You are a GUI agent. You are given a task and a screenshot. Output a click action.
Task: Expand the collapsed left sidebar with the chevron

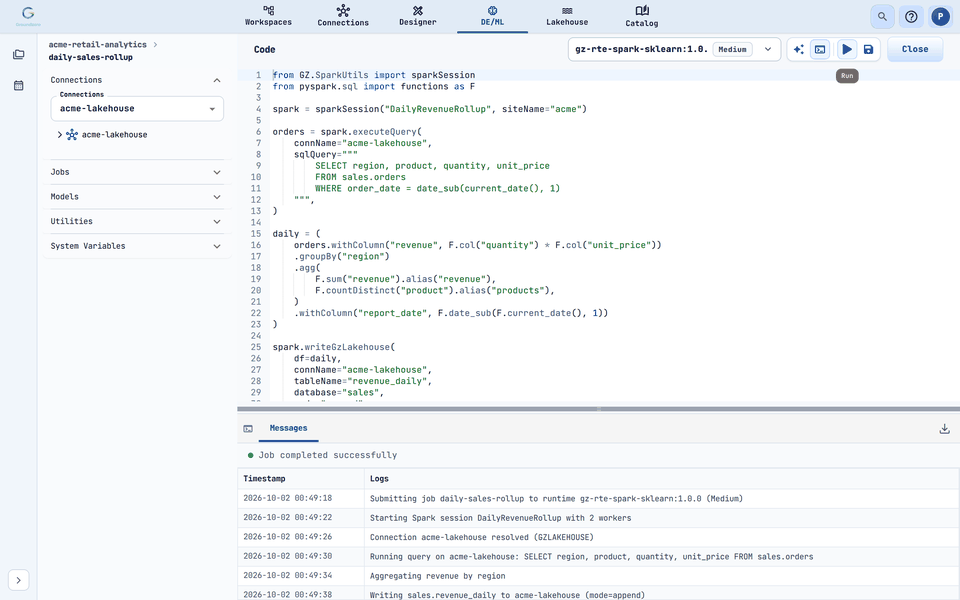point(18,580)
